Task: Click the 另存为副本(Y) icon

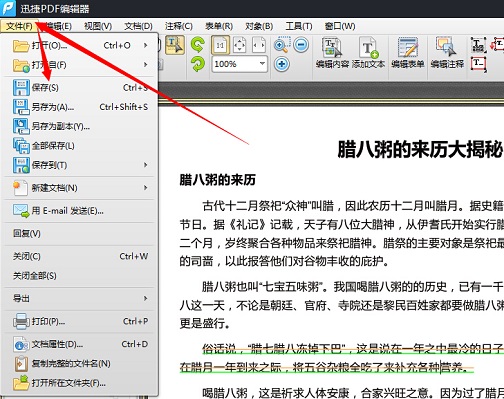Action: tap(21, 126)
